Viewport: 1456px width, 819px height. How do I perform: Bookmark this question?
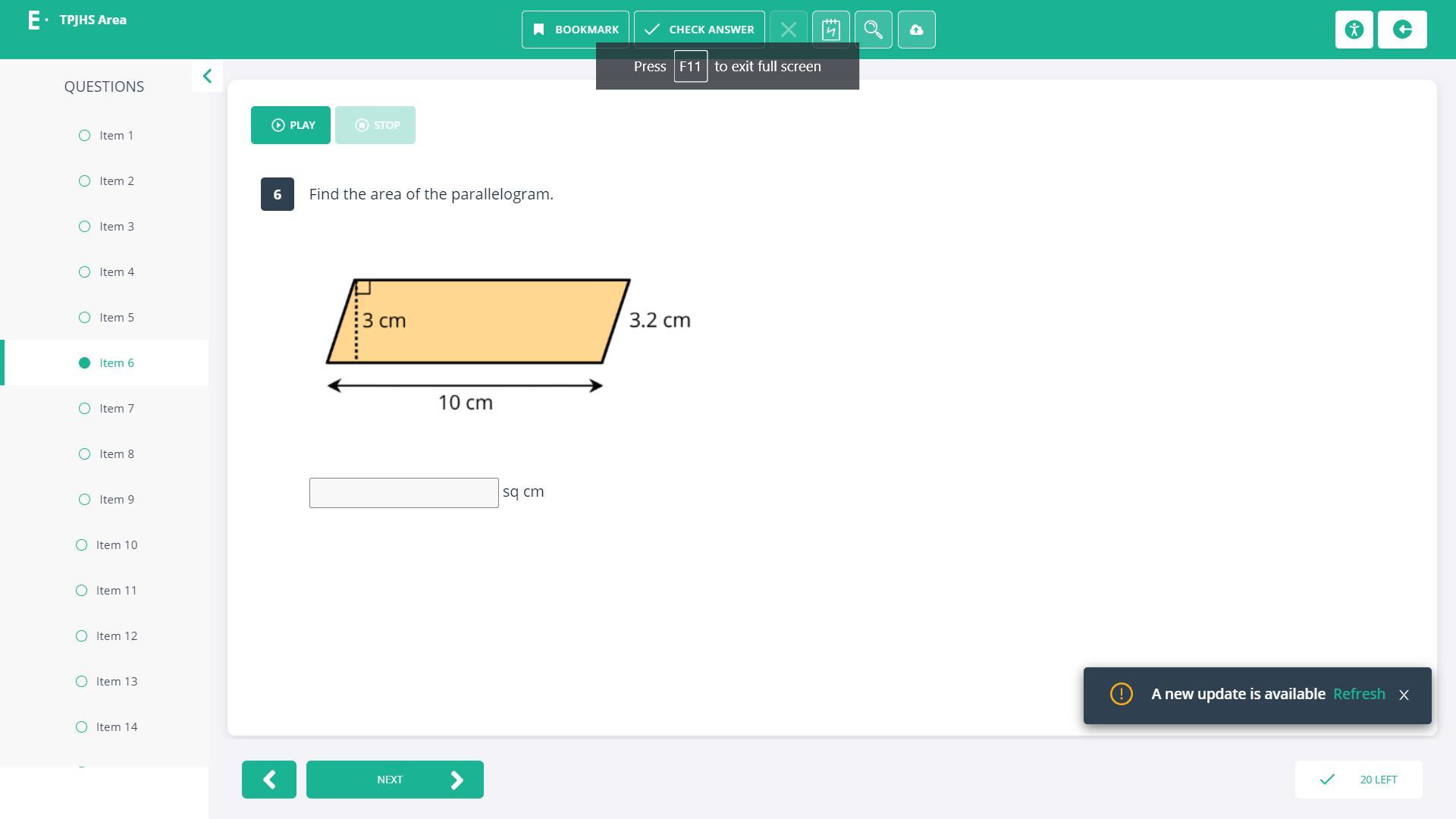(575, 30)
